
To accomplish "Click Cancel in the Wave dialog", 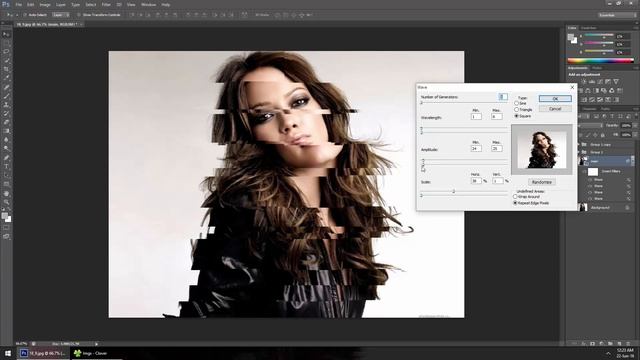I will coord(555,109).
